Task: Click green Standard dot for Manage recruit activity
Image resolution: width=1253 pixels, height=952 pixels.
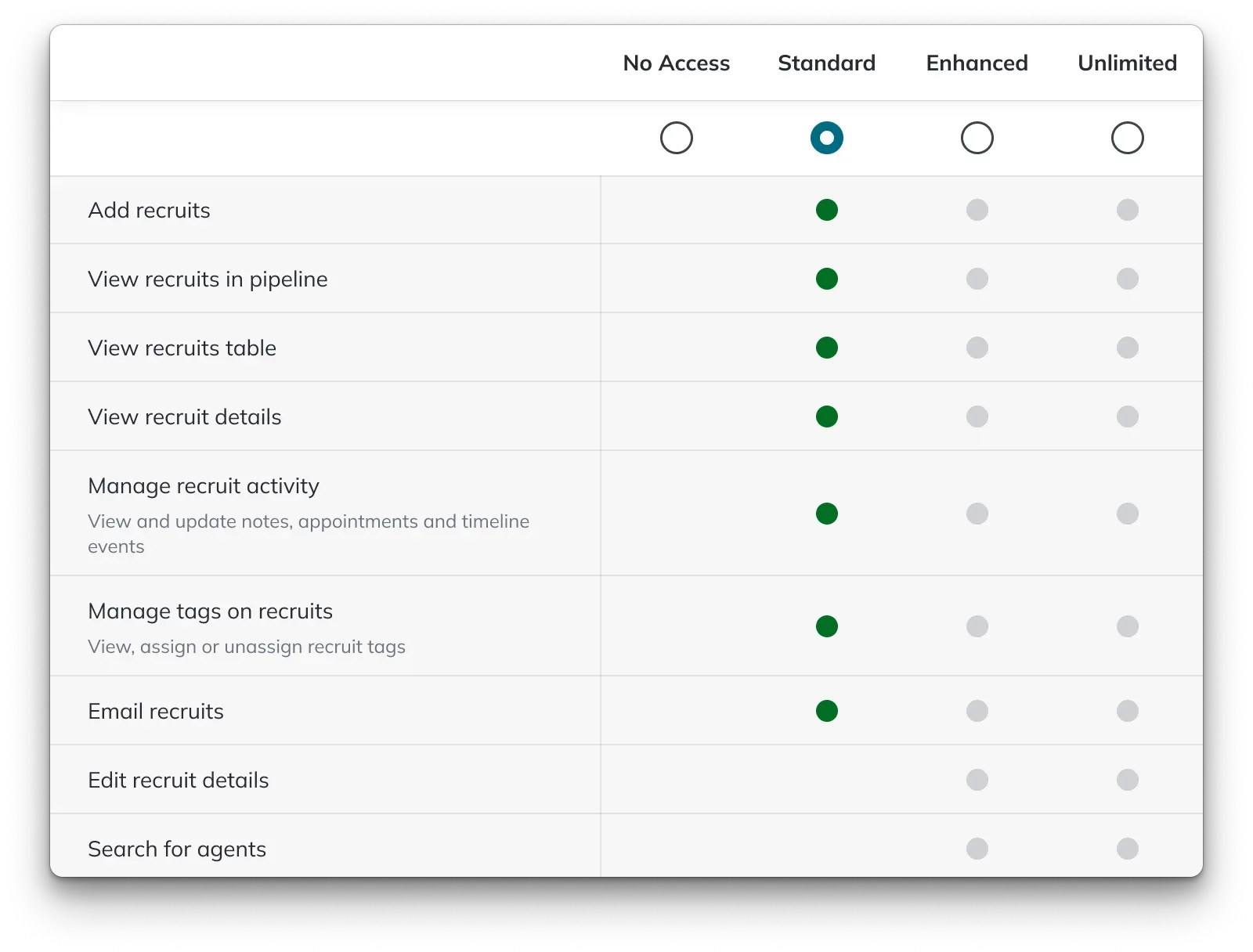Action: pos(827,514)
